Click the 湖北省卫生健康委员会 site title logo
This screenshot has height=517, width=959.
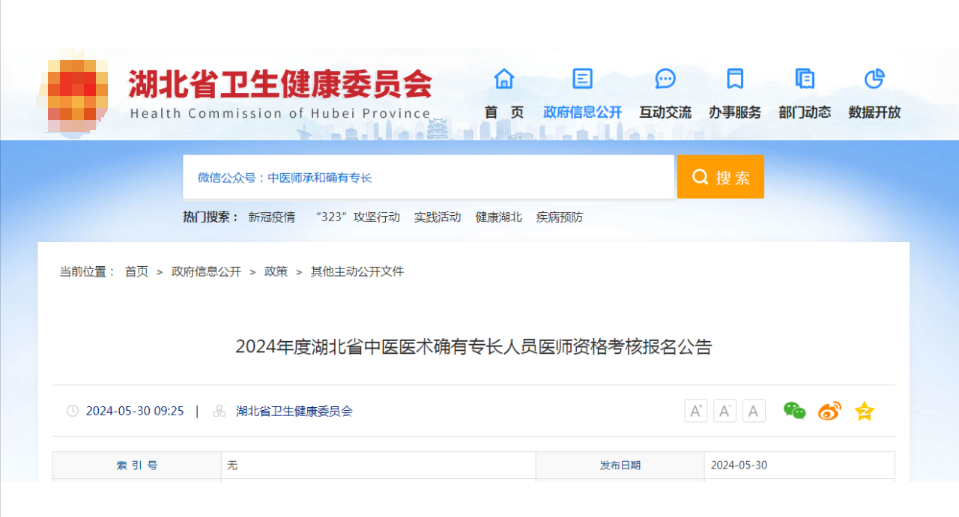click(280, 85)
